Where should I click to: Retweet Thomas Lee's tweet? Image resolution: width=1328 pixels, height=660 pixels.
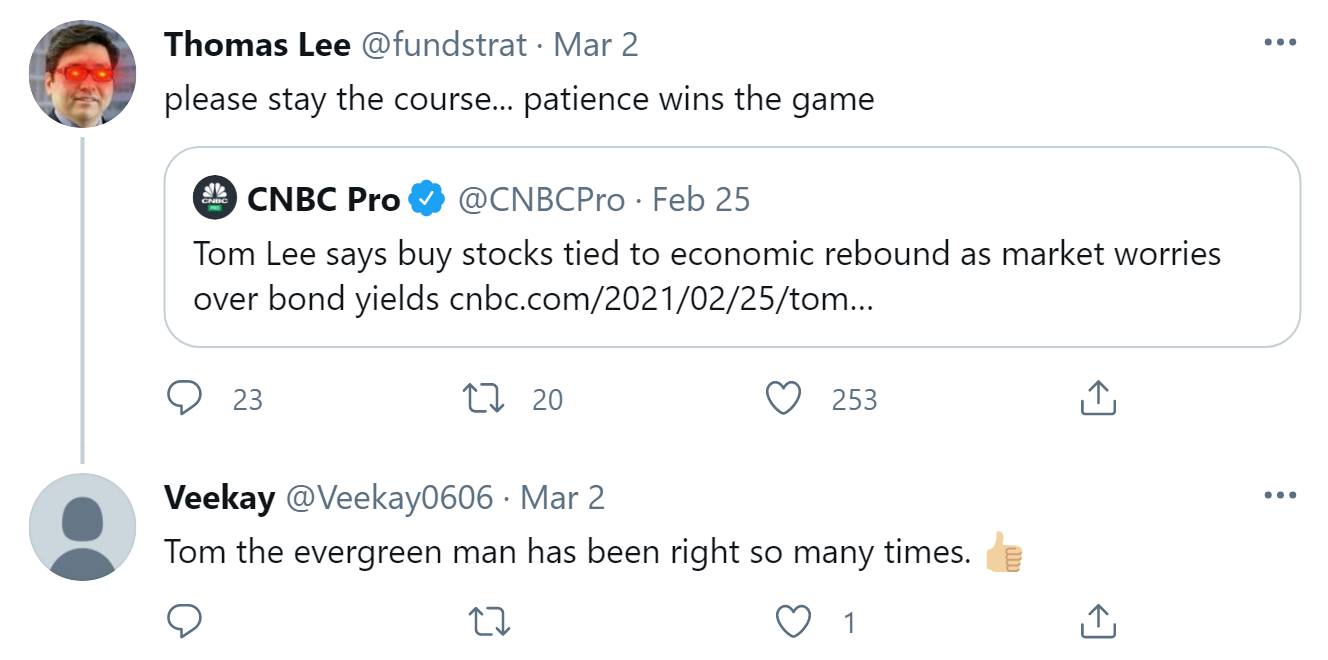point(485,399)
